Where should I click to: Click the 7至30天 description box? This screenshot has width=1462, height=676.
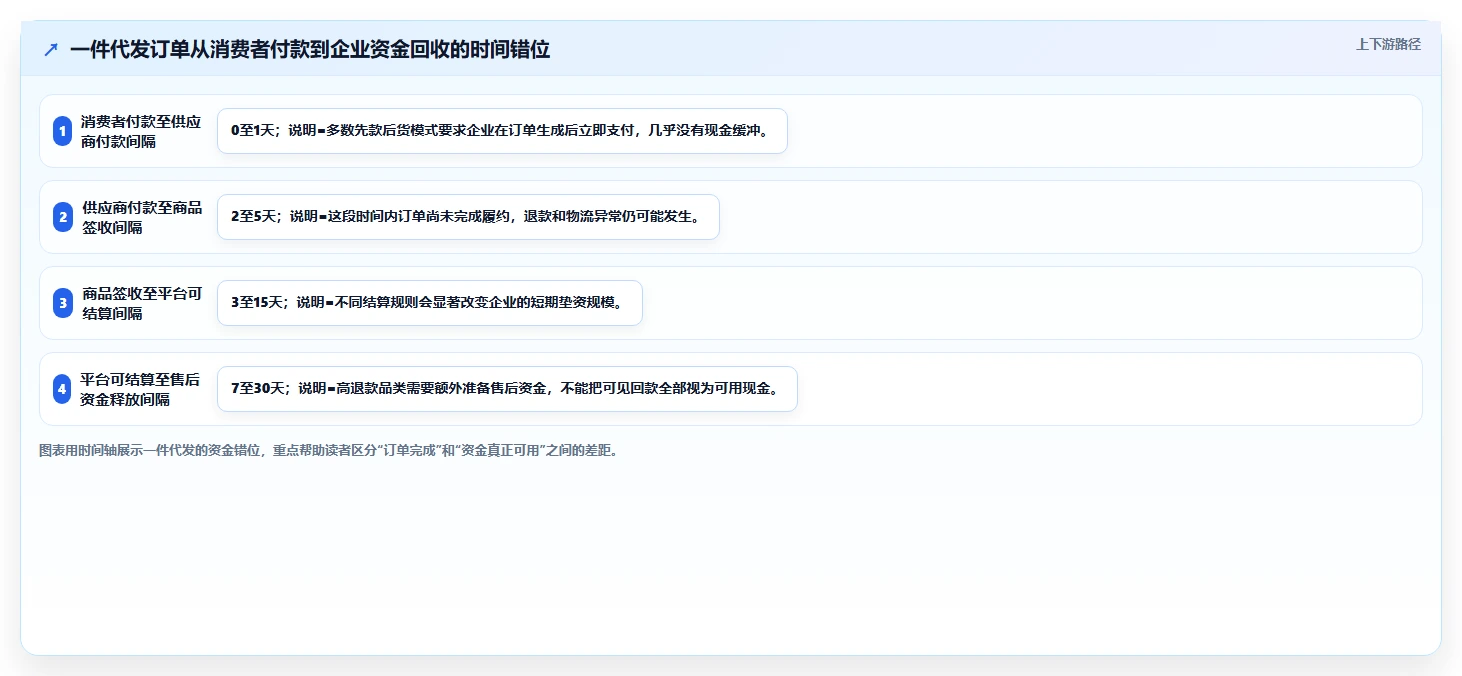click(507, 389)
